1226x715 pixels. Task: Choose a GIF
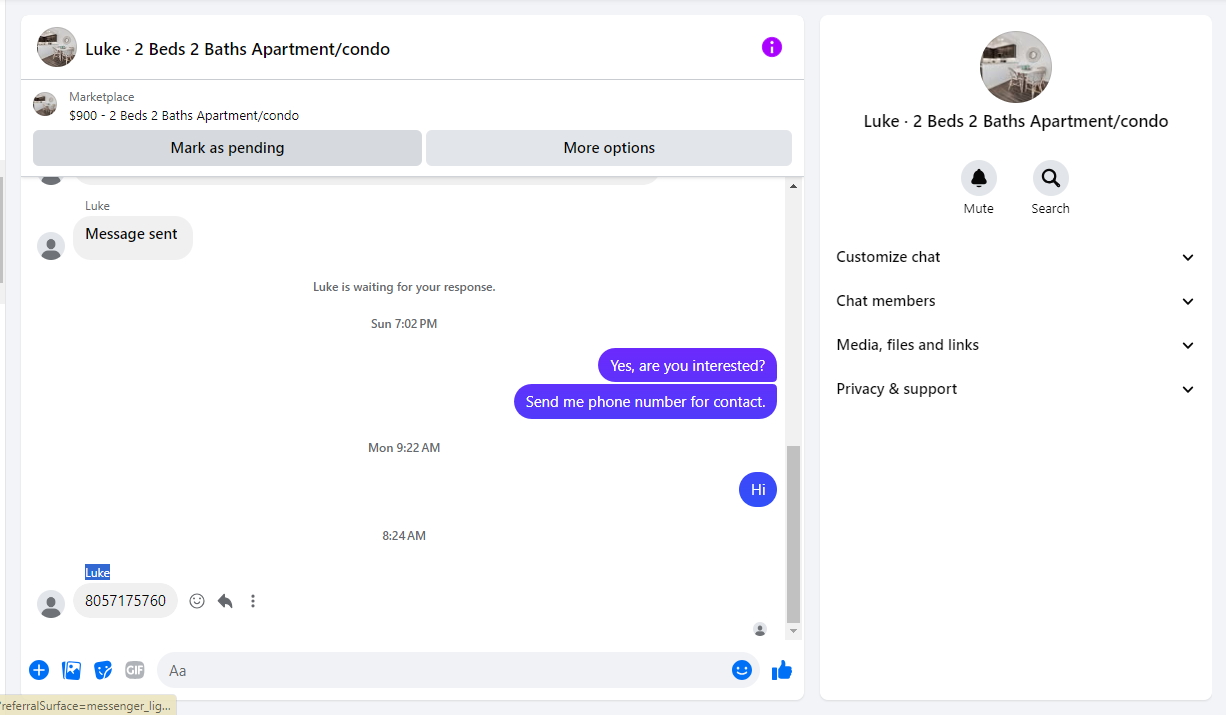coord(135,670)
